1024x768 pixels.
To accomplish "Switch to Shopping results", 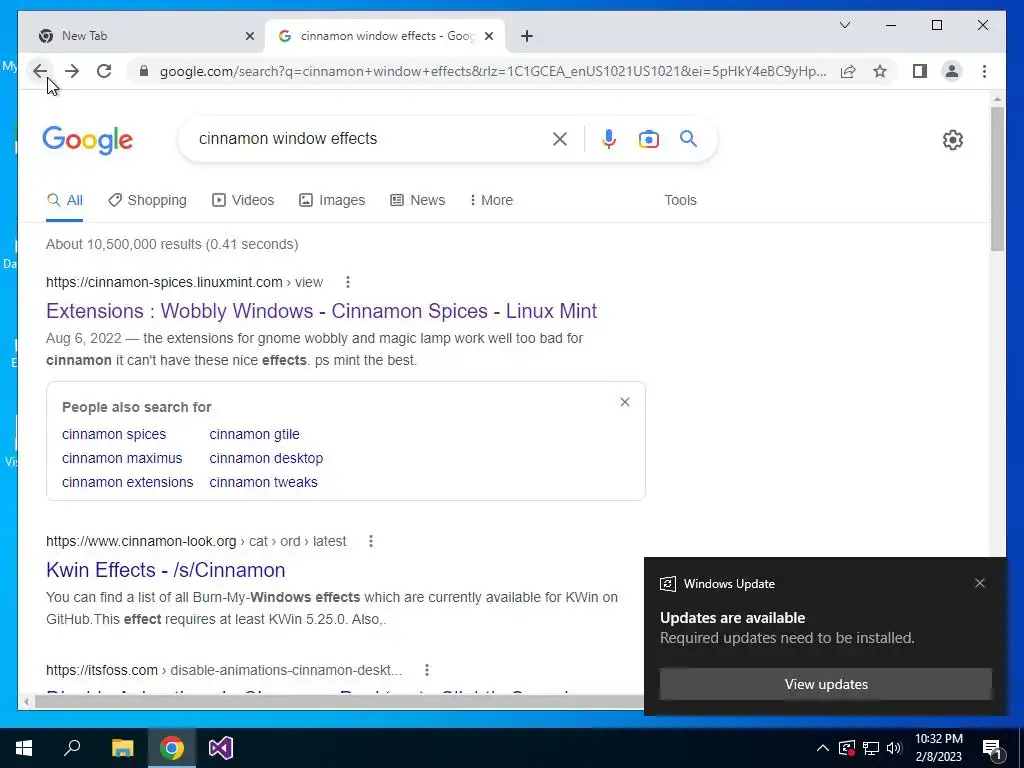I will tap(148, 200).
